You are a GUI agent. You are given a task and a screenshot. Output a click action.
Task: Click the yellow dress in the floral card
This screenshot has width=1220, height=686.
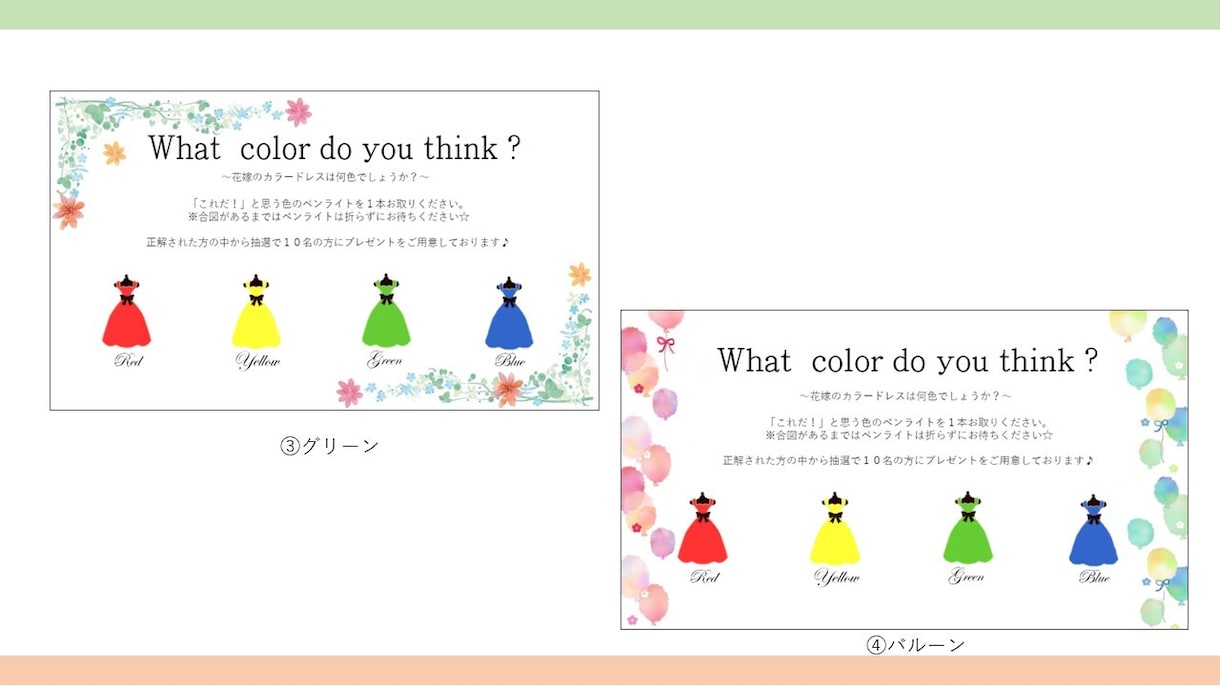256,311
